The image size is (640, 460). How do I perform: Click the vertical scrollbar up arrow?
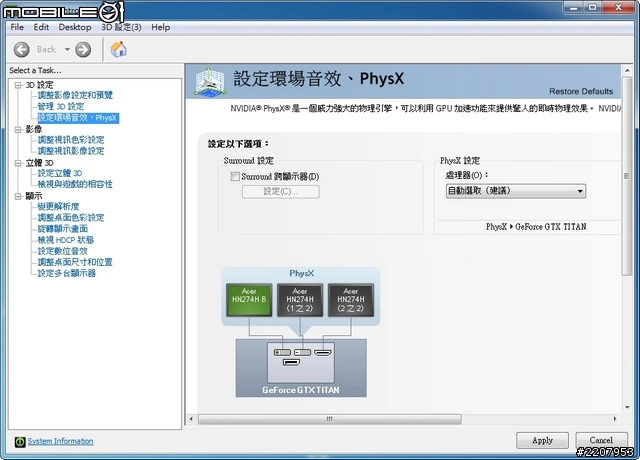(627, 71)
